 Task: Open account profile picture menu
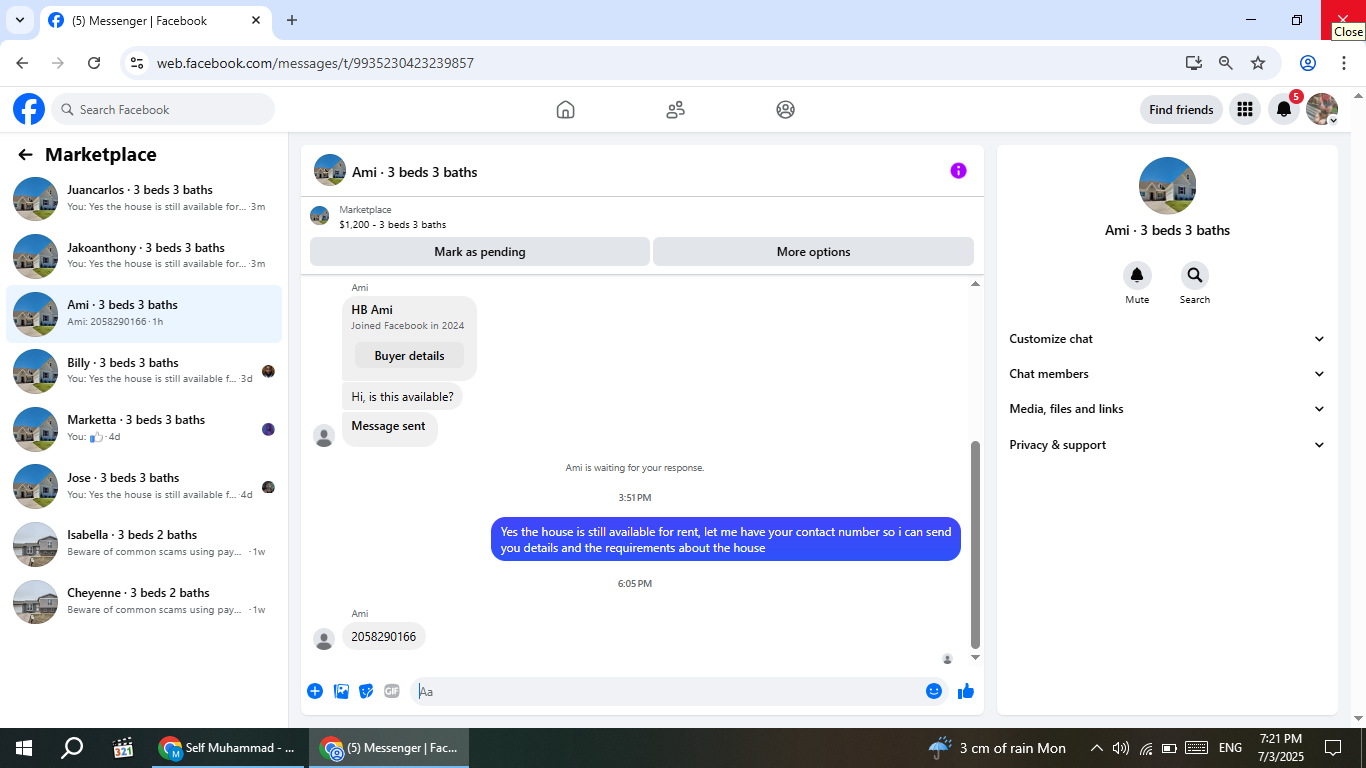[1322, 109]
